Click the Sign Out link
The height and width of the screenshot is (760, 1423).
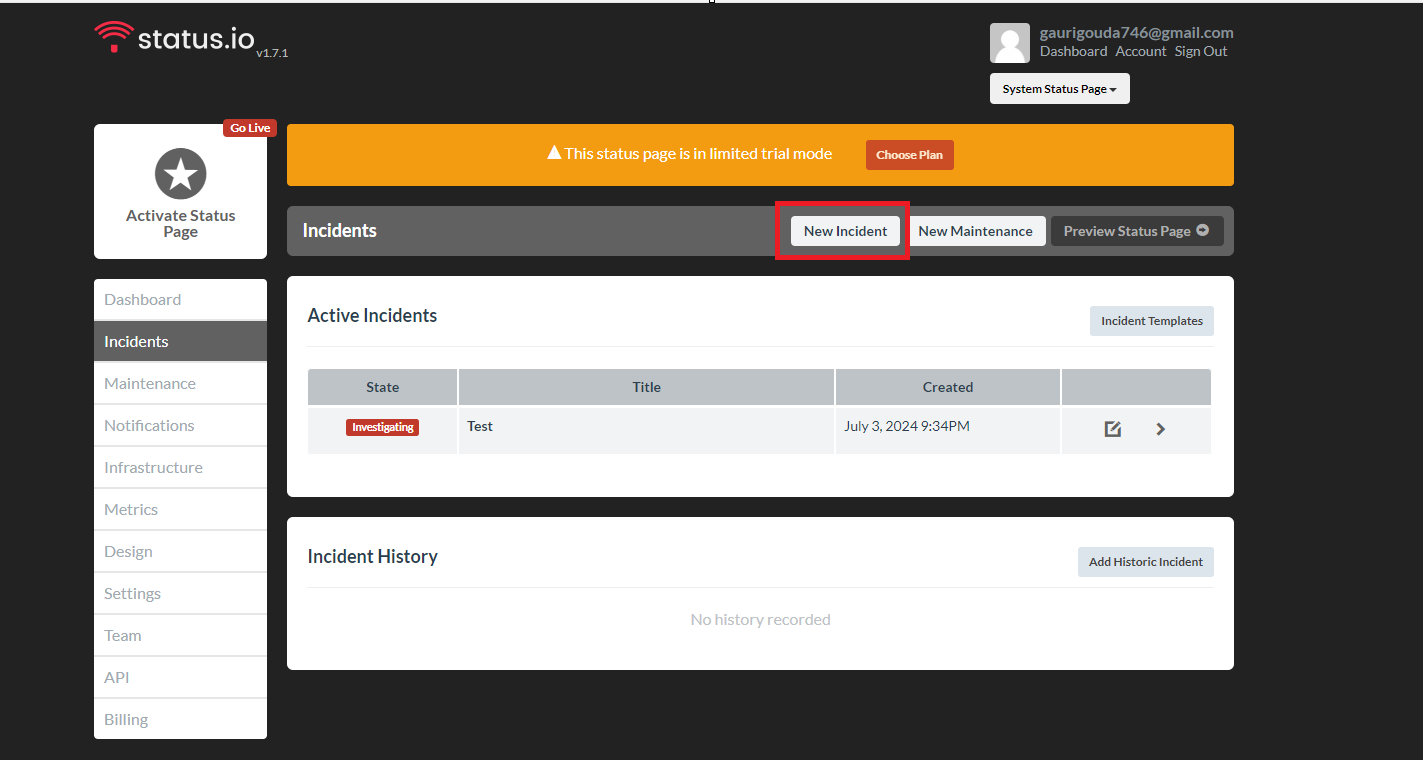coord(1200,51)
